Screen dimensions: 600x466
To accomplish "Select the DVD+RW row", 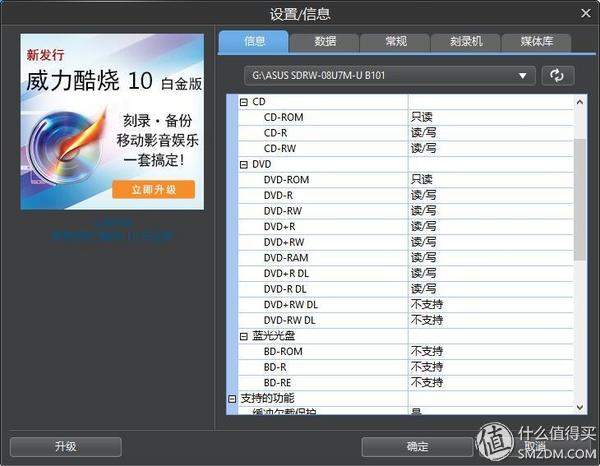I will click(406, 243).
